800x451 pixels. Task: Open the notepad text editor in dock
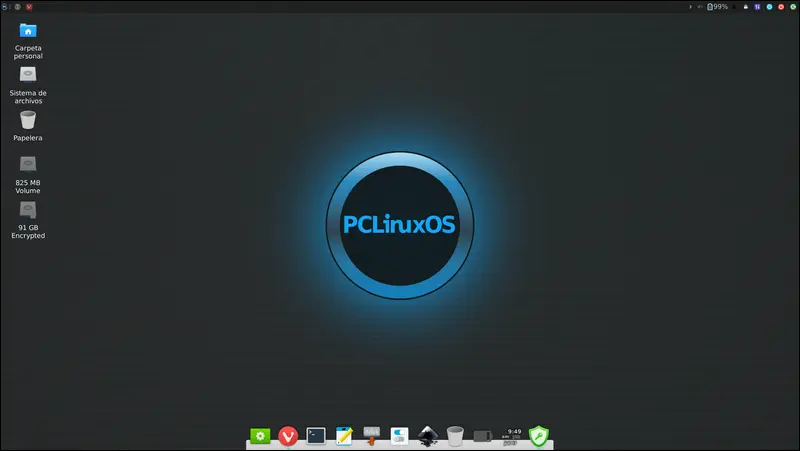(344, 436)
